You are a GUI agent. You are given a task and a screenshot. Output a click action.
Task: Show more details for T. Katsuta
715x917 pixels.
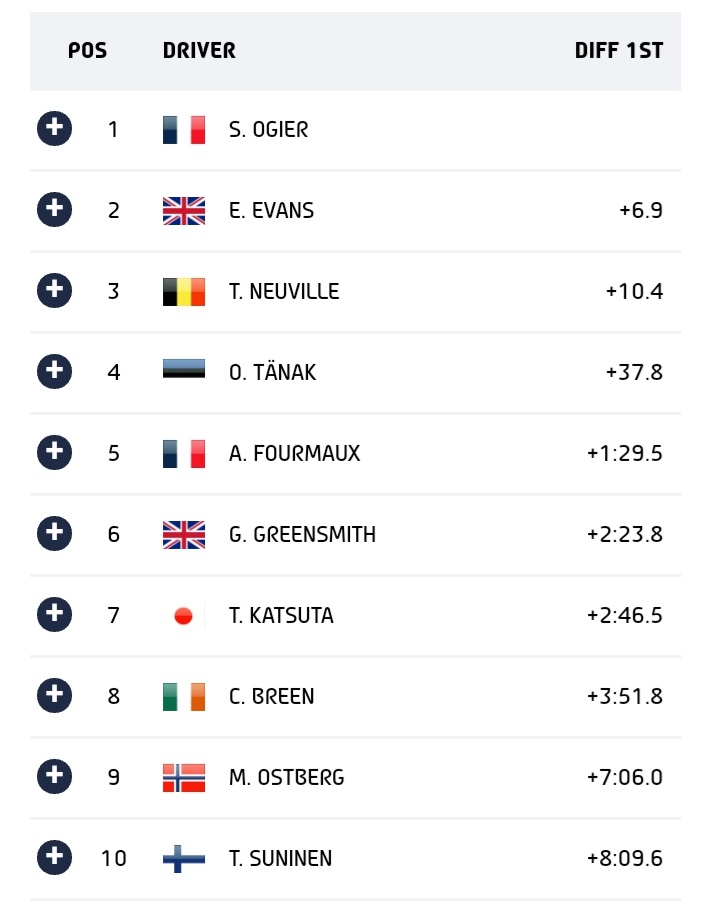(54, 615)
